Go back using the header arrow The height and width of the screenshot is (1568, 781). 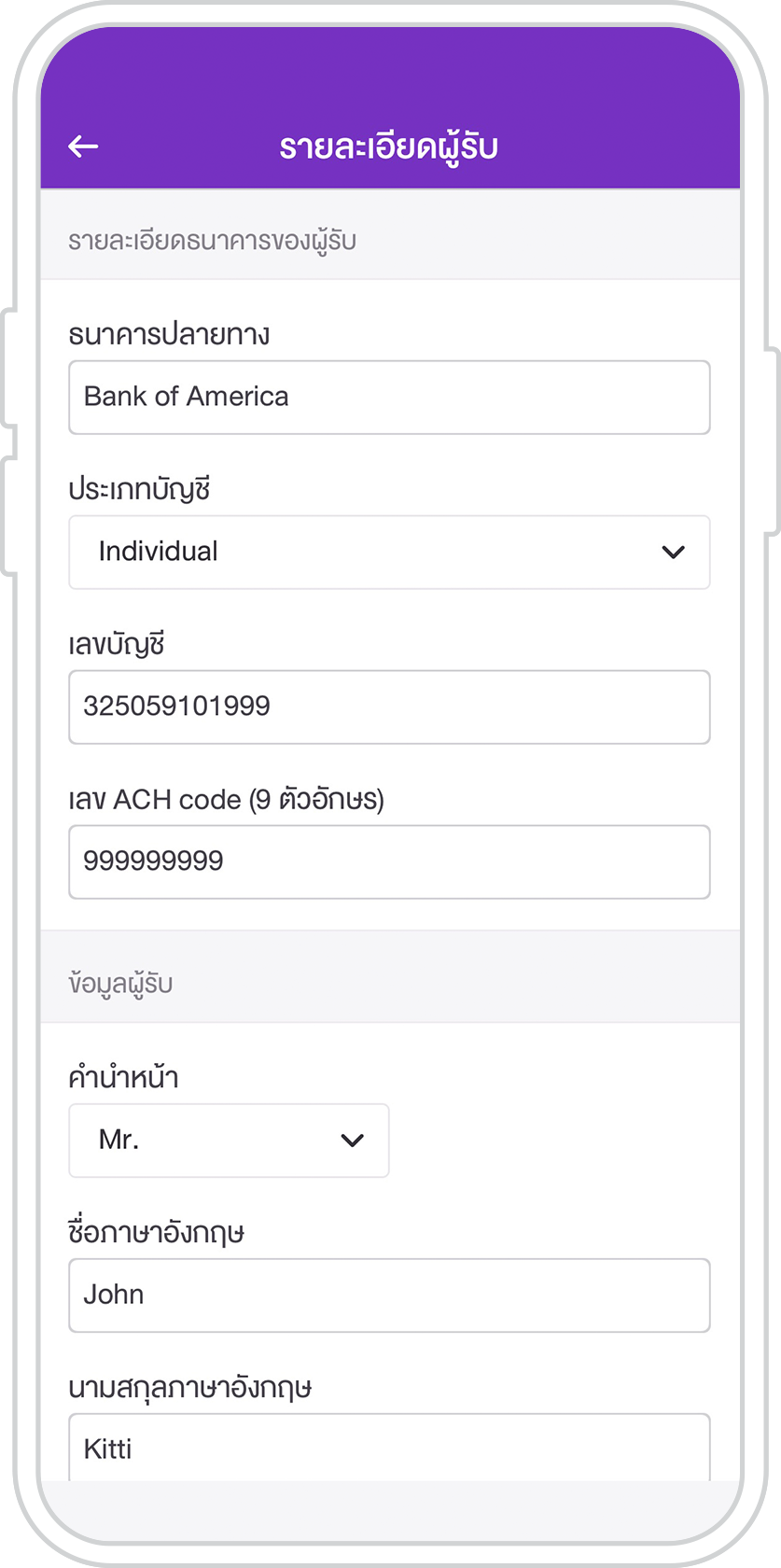83,147
